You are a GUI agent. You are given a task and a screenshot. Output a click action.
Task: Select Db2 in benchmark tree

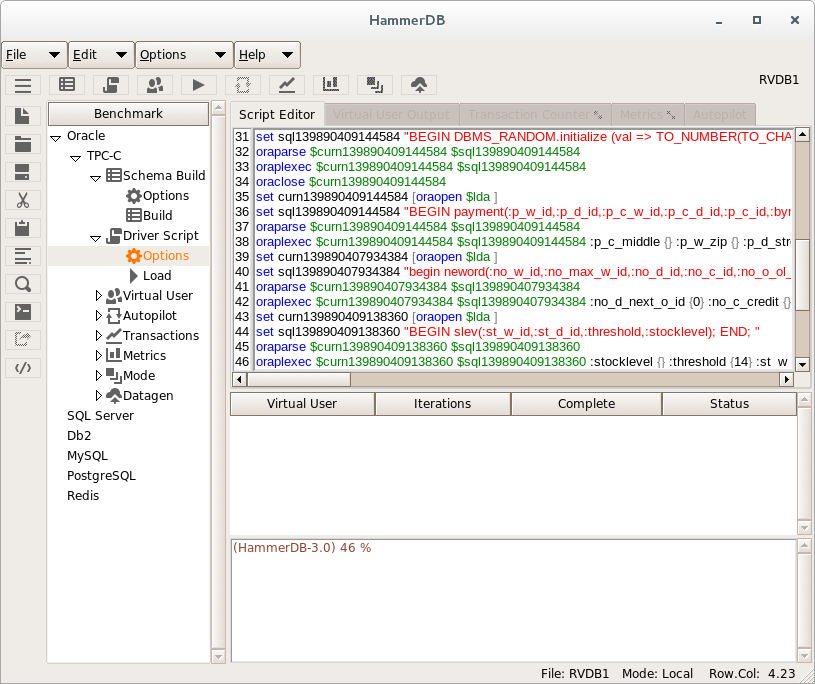[x=79, y=436]
